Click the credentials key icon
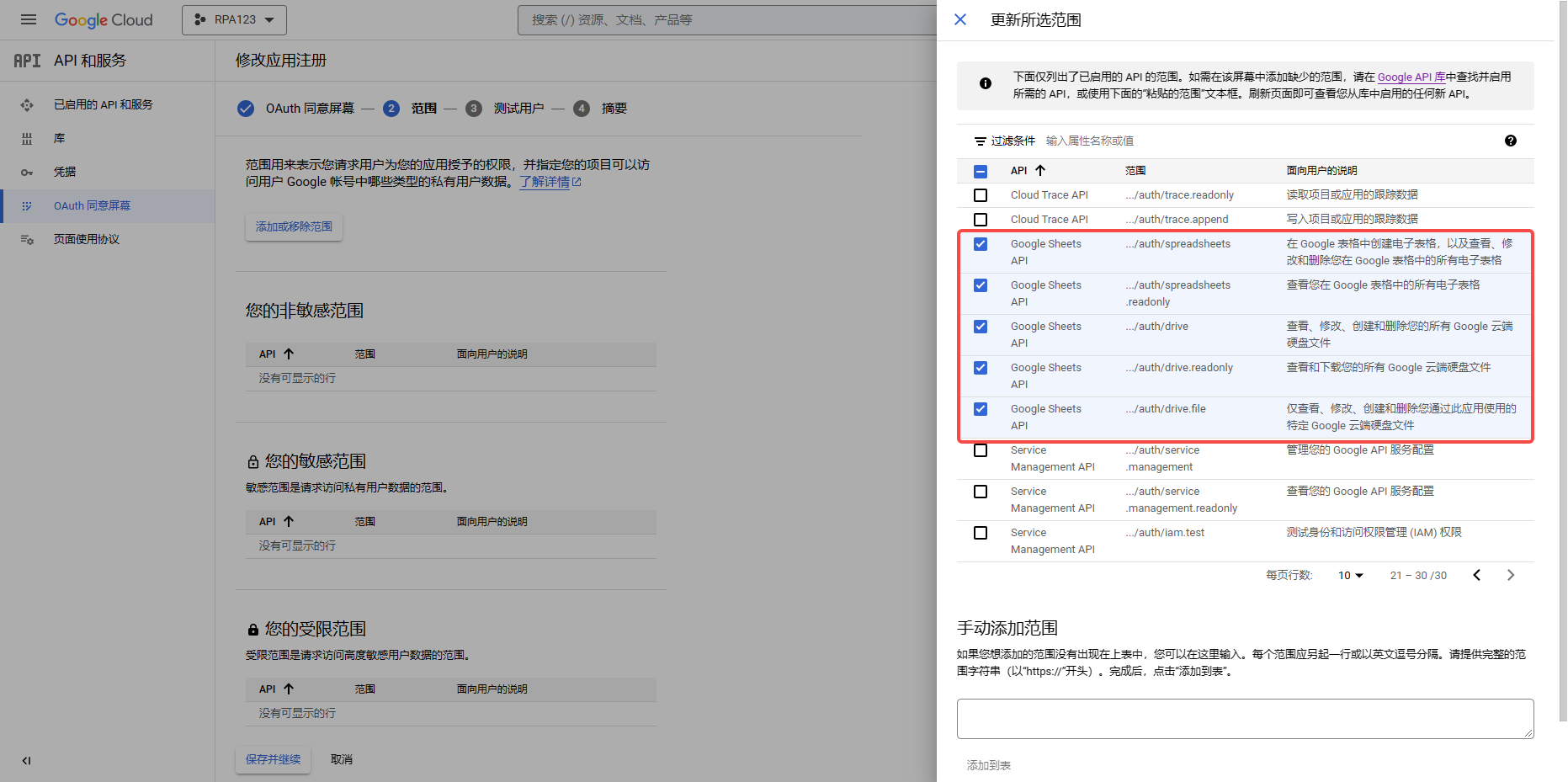The height and width of the screenshot is (782, 1568). point(27,172)
